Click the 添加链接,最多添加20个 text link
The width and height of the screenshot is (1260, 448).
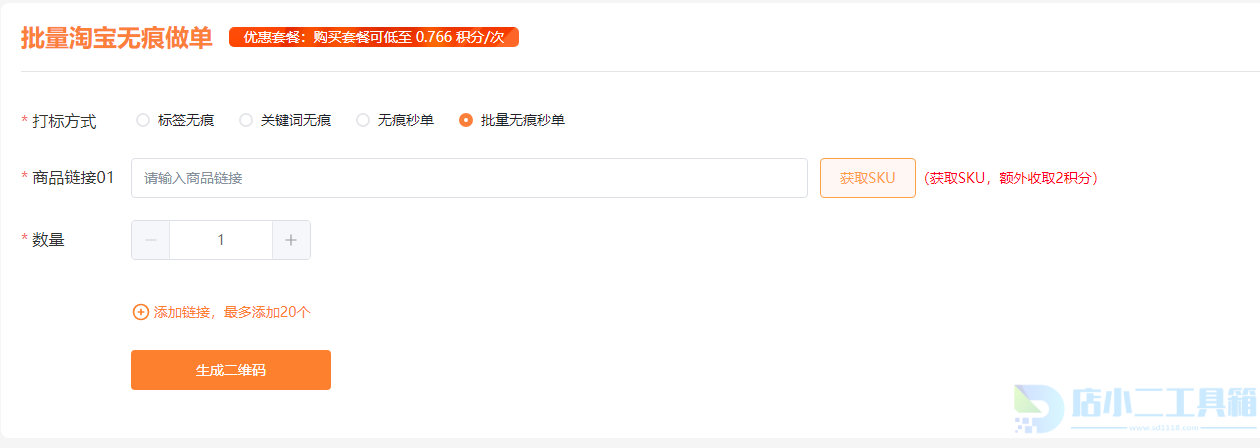[x=232, y=312]
